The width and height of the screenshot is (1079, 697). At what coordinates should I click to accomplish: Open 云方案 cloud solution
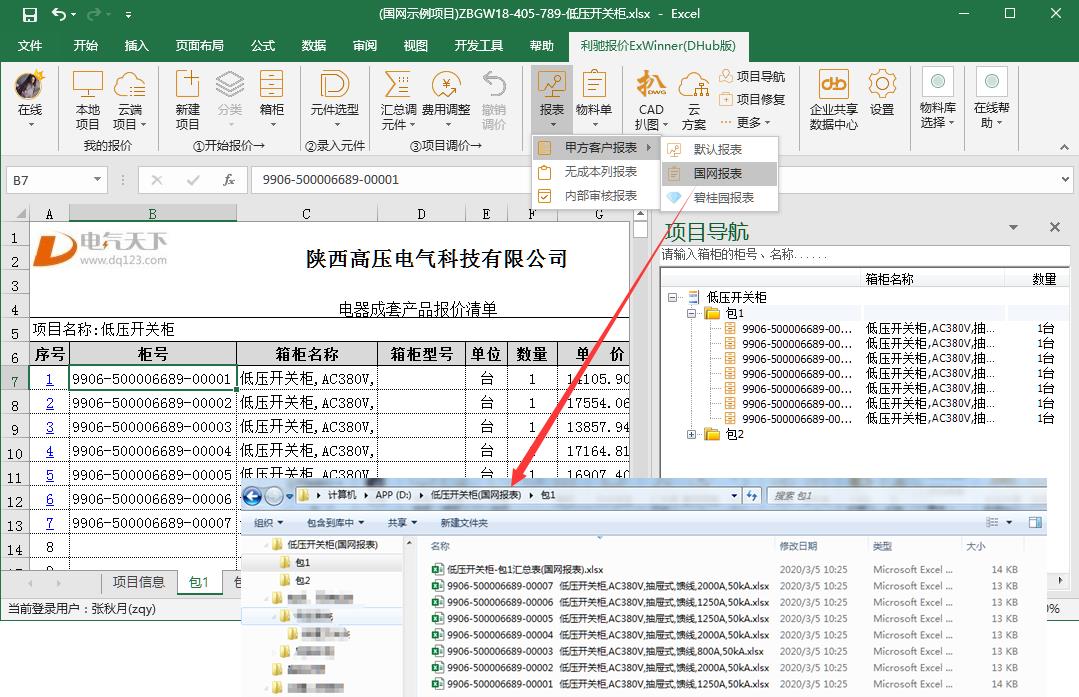click(x=694, y=100)
